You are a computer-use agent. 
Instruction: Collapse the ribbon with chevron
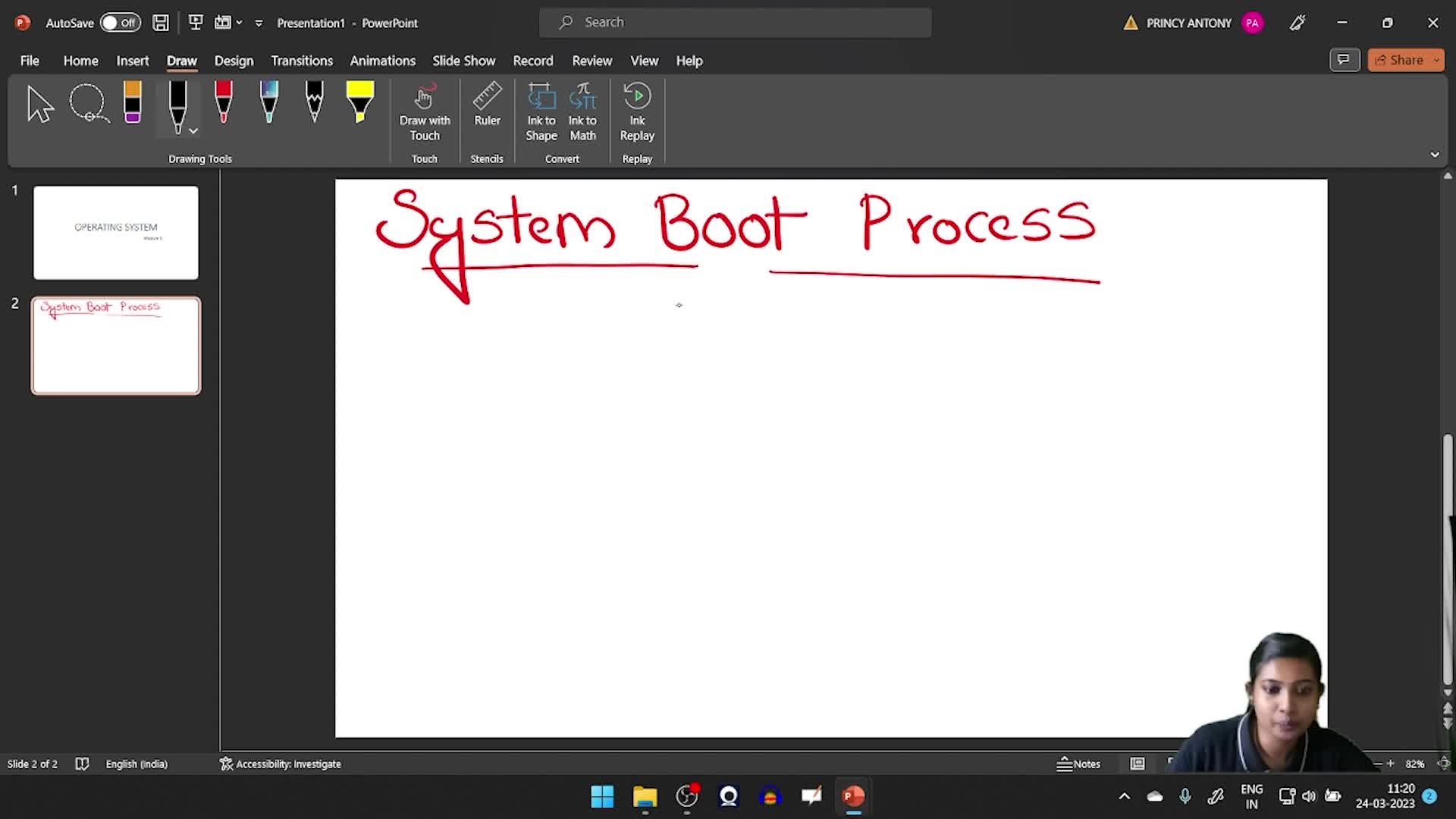(1435, 155)
